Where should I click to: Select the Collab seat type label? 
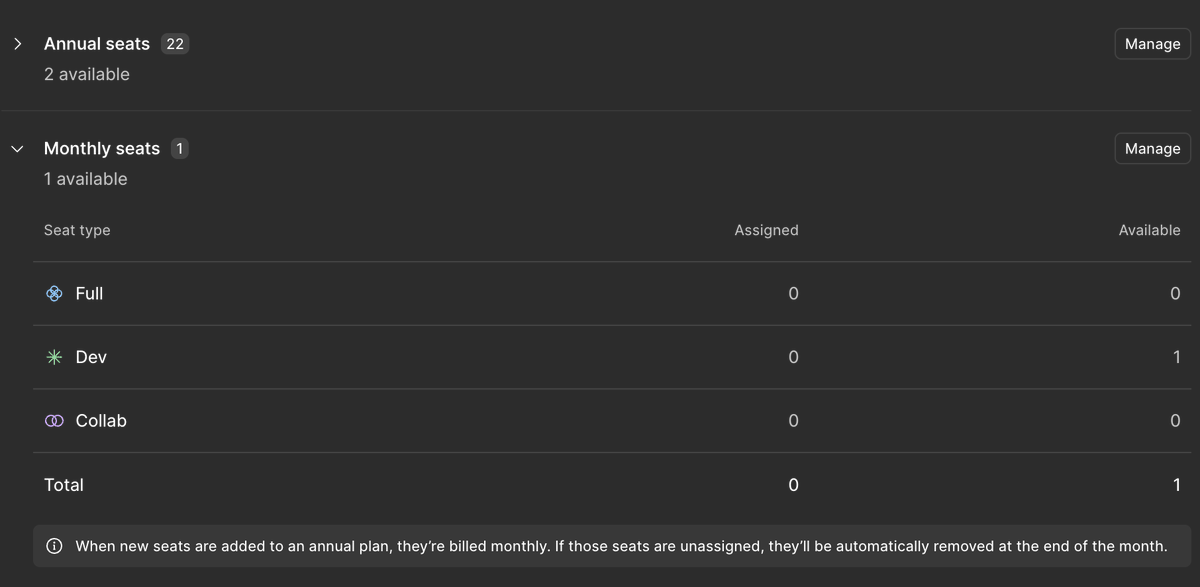[x=101, y=421]
